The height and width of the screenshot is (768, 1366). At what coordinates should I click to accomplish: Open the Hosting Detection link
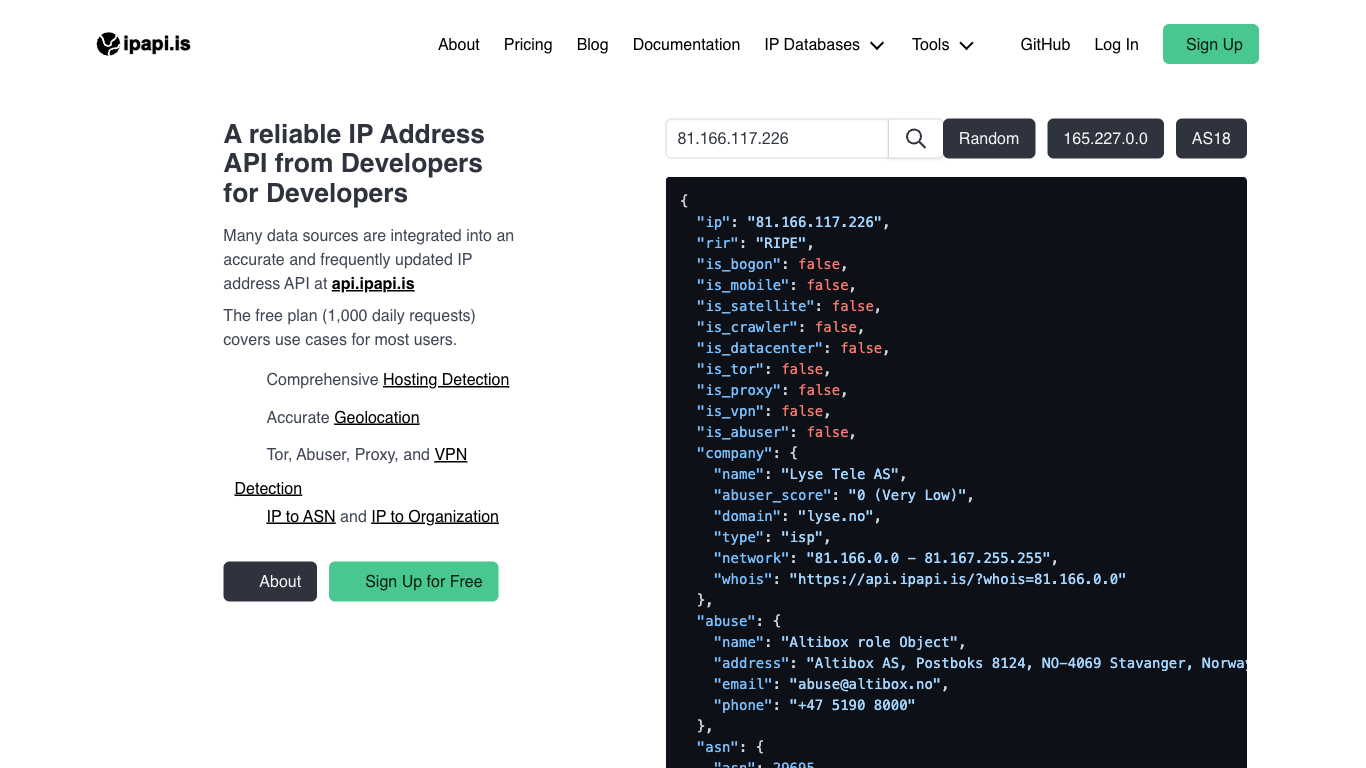point(446,379)
